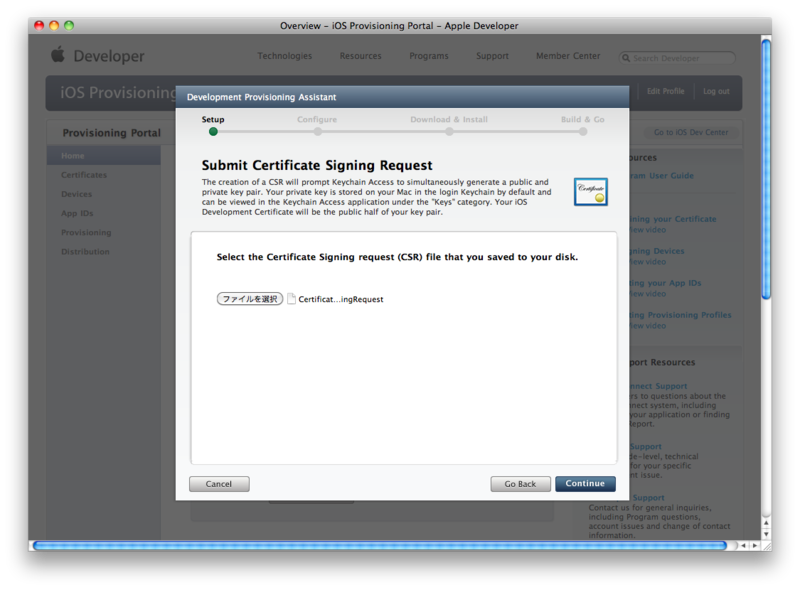800x590 pixels.
Task: Click the scroll up arrow of vertical scrollbar
Action: [x=766, y=523]
